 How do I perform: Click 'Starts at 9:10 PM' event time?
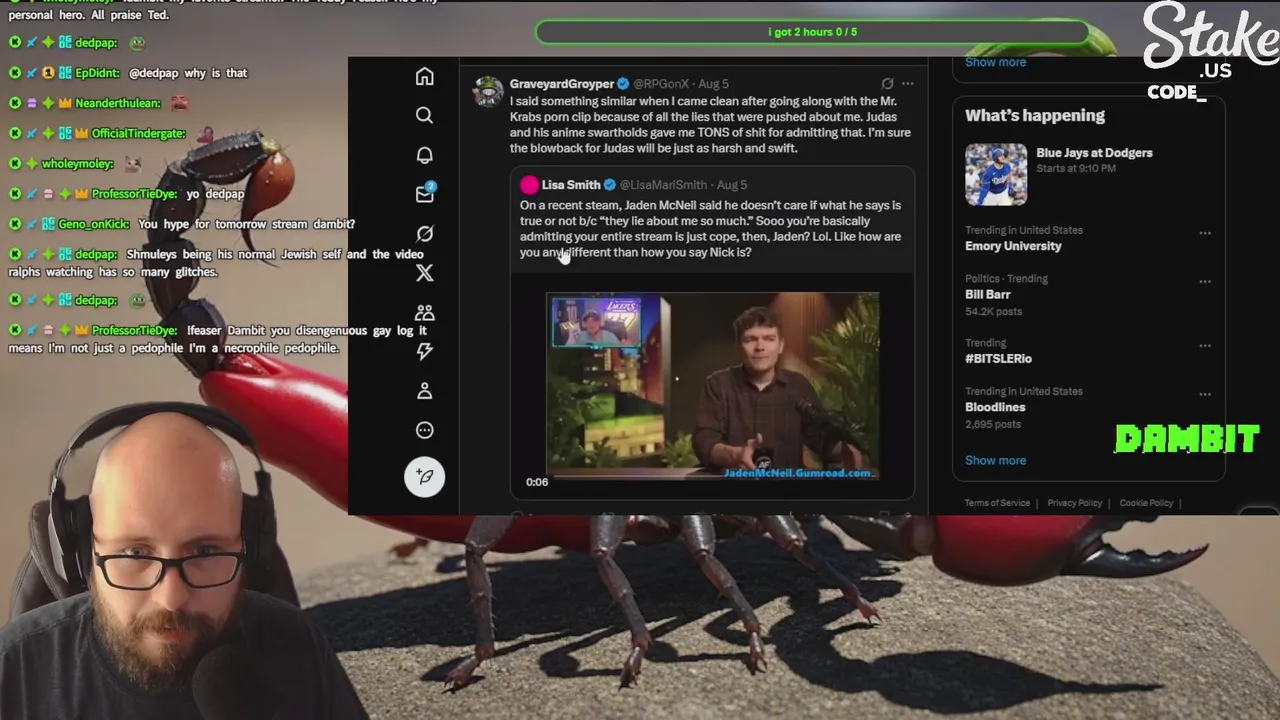tap(1078, 169)
